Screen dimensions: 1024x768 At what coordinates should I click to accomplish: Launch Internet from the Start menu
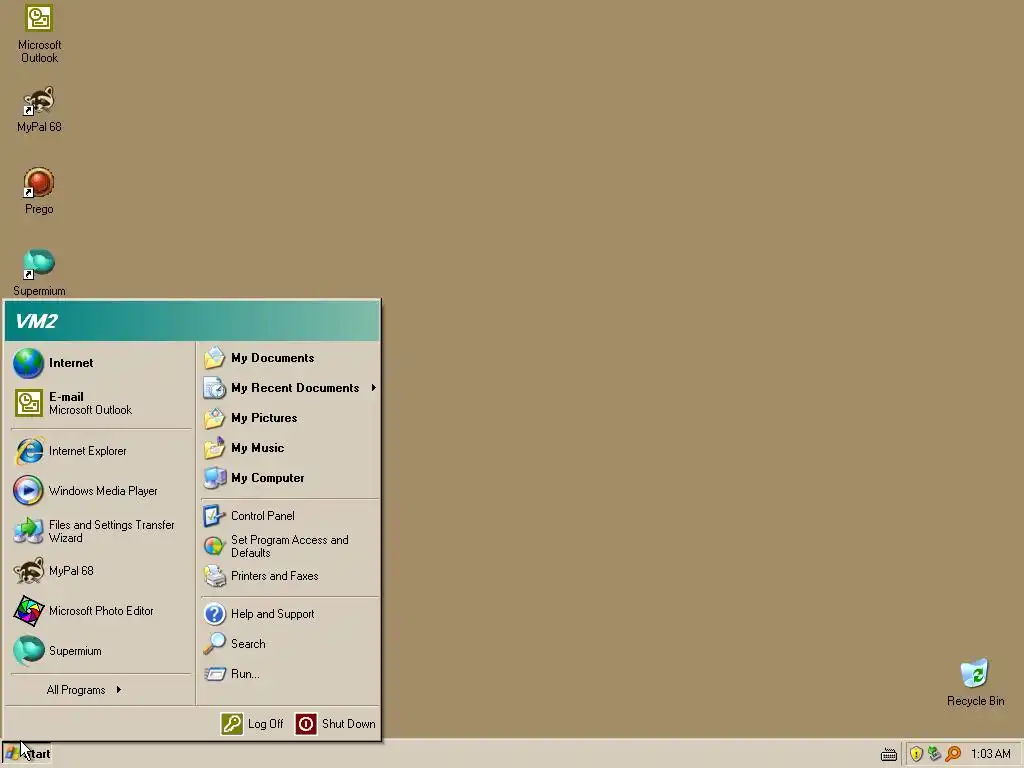coord(100,363)
